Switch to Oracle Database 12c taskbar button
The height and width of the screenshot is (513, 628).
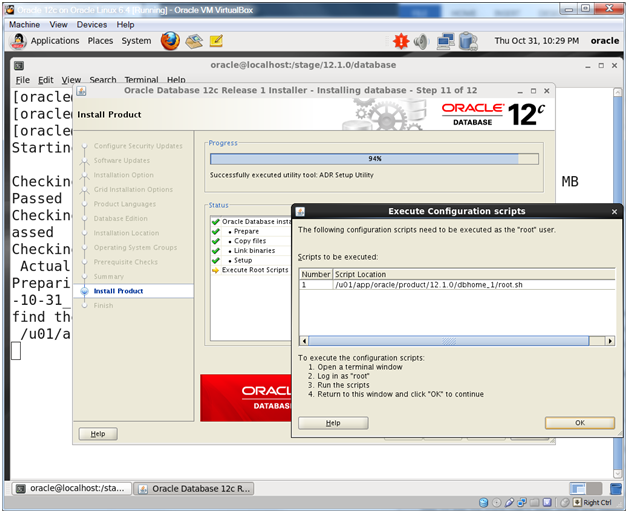click(x=196, y=489)
